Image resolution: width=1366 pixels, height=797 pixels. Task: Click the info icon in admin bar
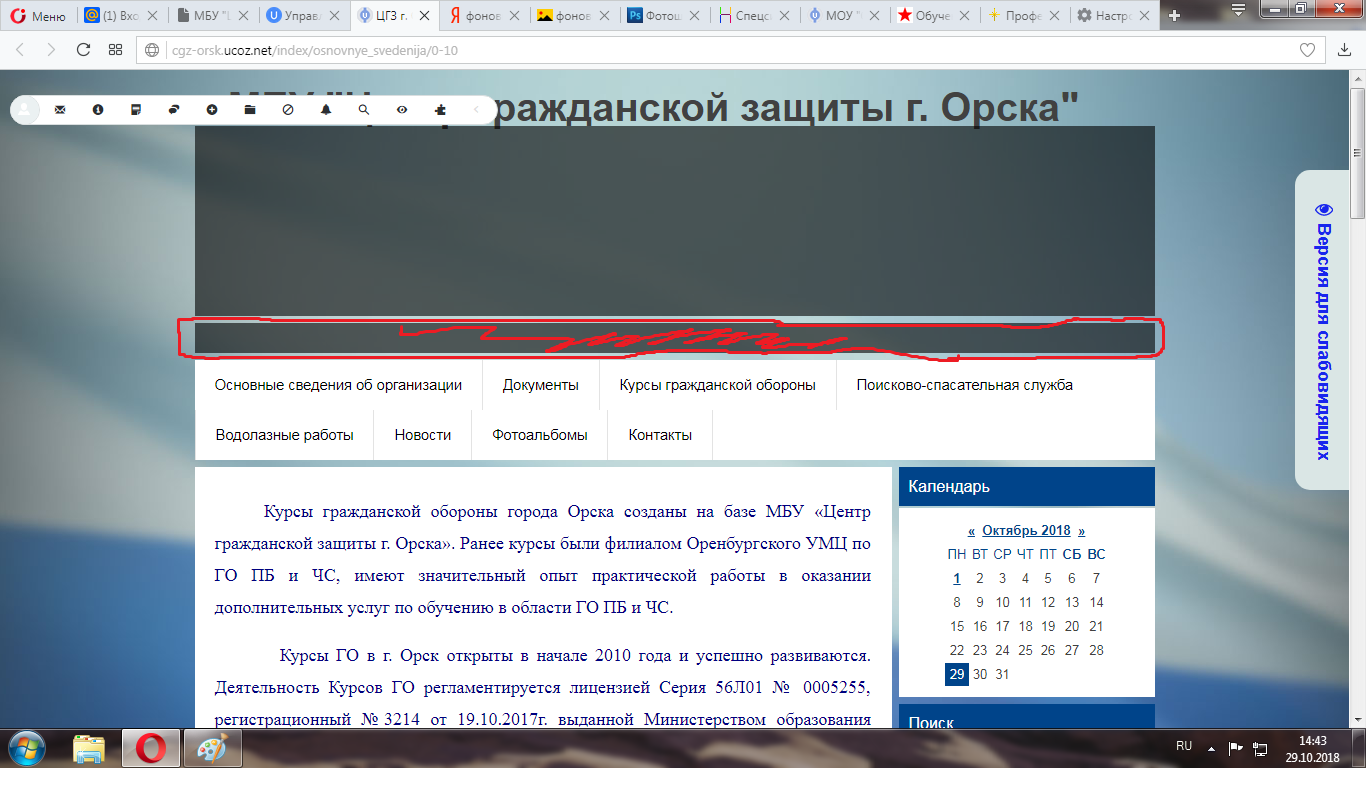pos(98,109)
